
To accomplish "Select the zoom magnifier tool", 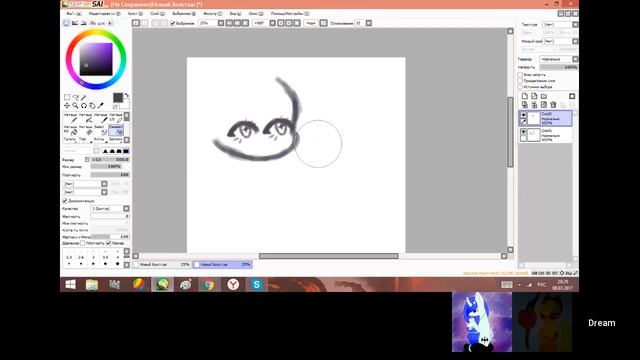I will click(76, 105).
